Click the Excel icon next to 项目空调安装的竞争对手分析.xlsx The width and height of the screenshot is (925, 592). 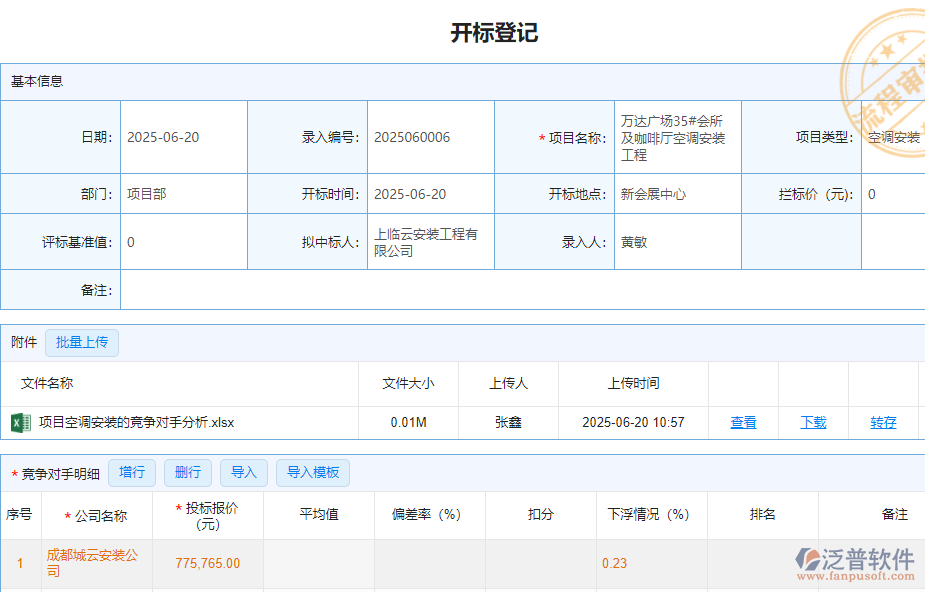(21, 422)
